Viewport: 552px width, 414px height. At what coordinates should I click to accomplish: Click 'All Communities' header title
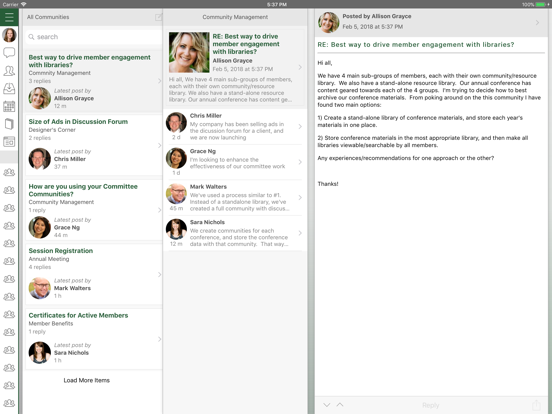pyautogui.click(x=48, y=17)
